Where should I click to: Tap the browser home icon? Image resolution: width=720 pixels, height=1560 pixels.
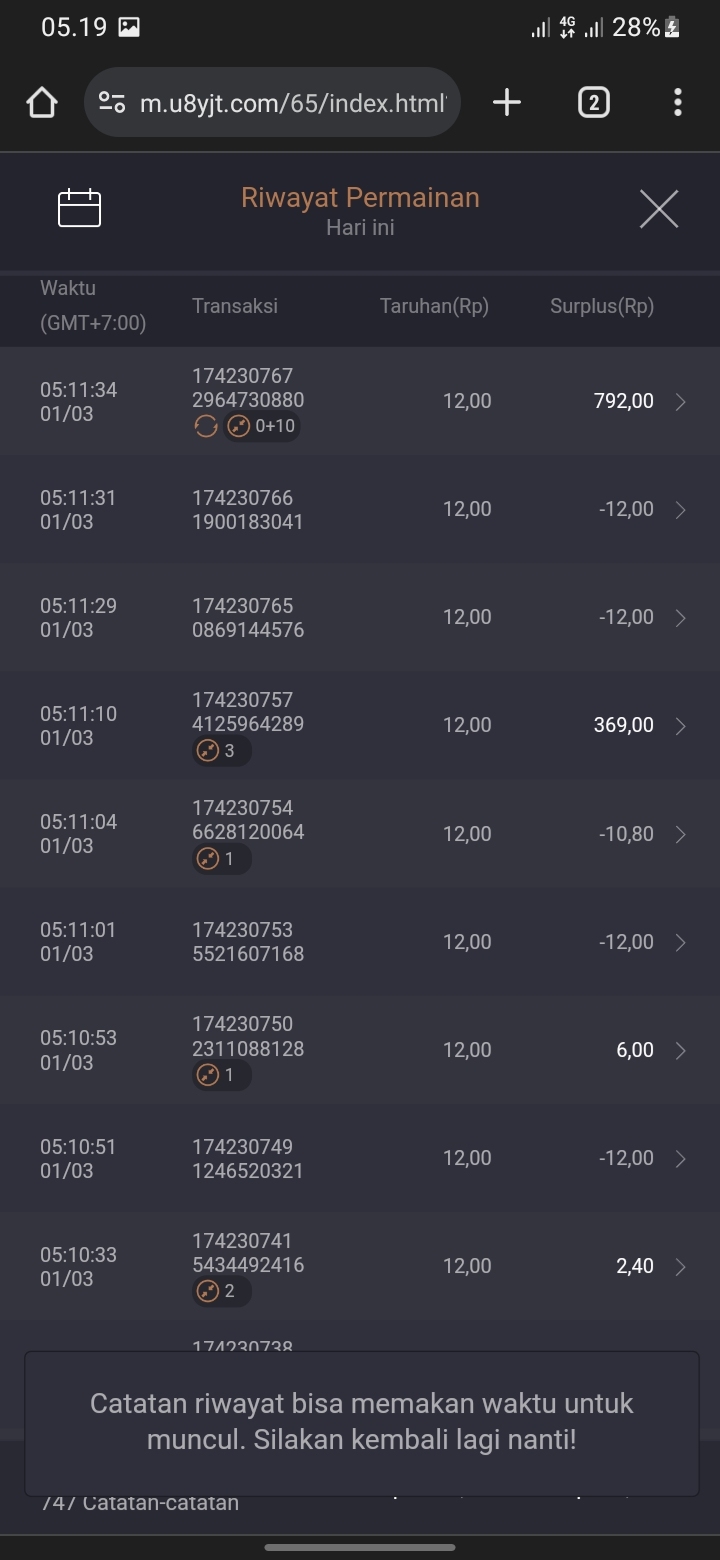point(42,102)
